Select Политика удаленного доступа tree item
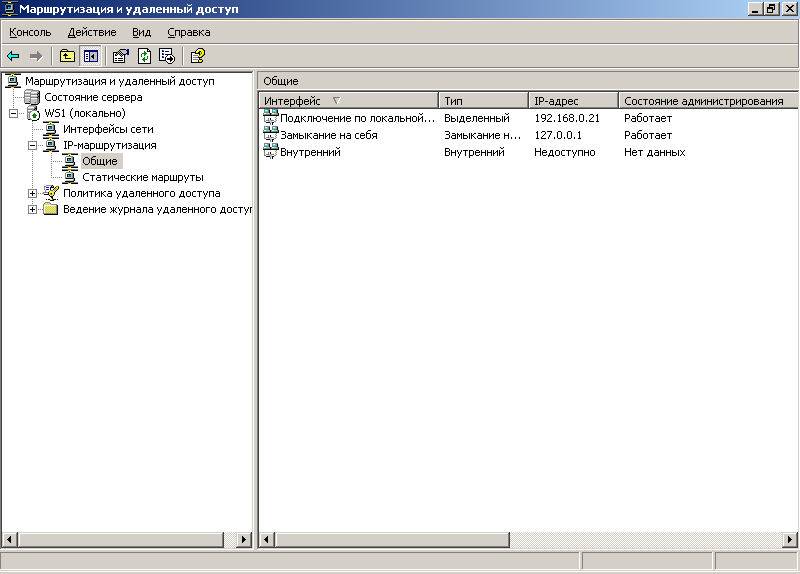 click(142, 193)
